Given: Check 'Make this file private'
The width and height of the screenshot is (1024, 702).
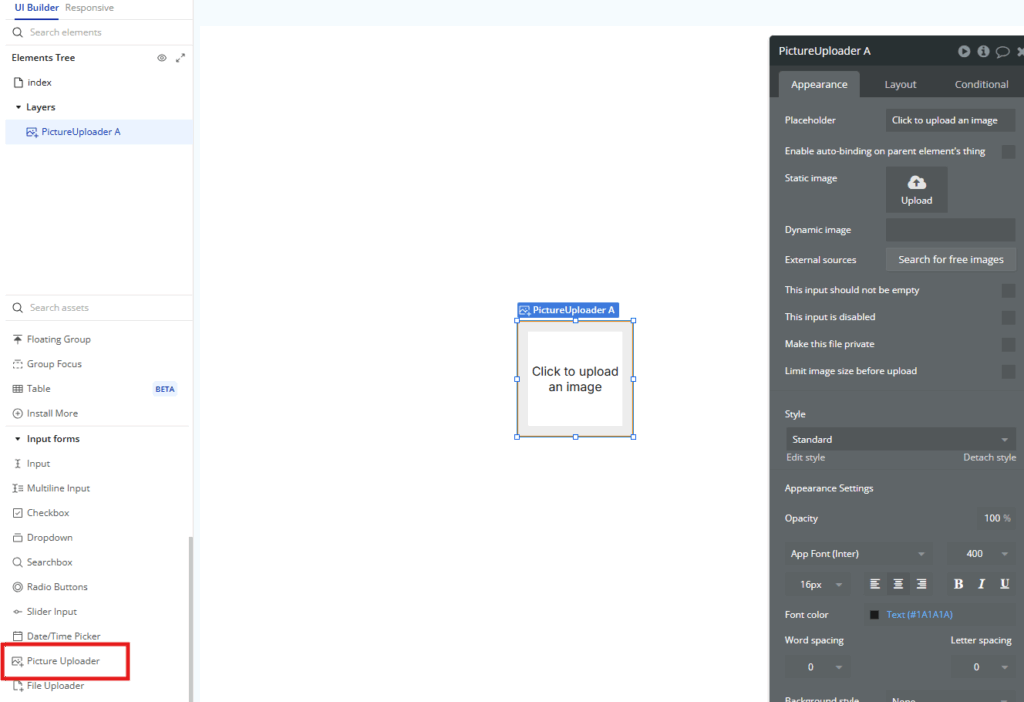Looking at the screenshot, I should point(1008,344).
